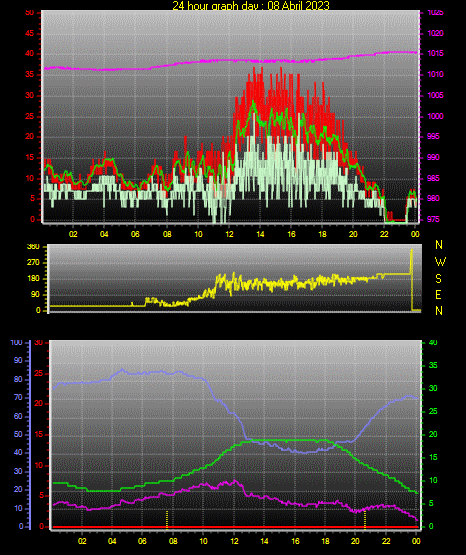Click the W compass direction label
This screenshot has width=466, height=555.
pos(440,262)
